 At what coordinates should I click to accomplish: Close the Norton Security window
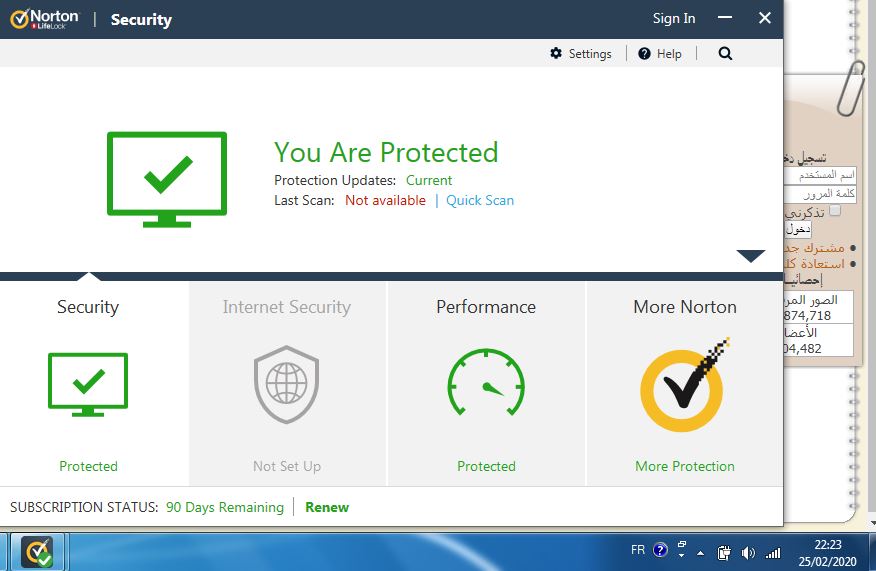click(765, 18)
